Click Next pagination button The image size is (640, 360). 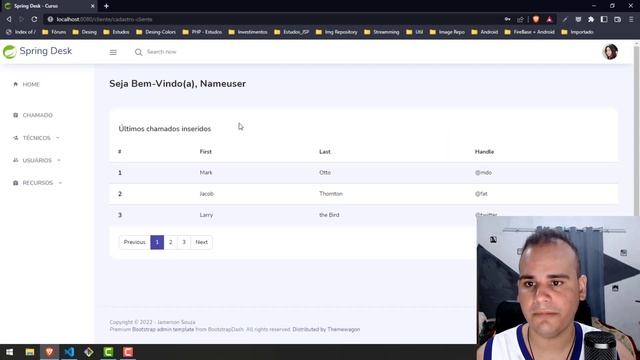[x=201, y=242]
